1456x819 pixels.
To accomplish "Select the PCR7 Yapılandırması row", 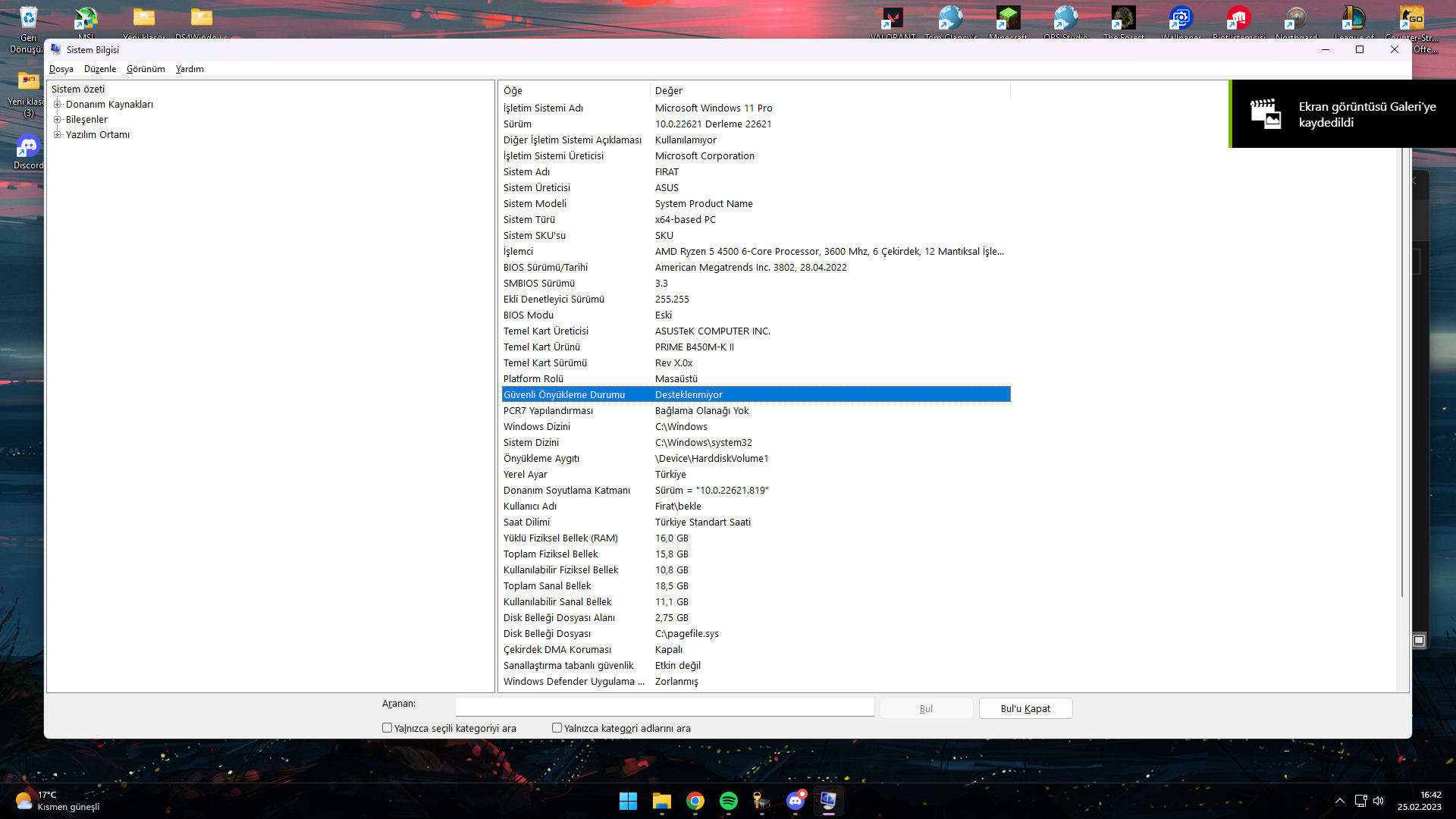I will click(x=756, y=411).
